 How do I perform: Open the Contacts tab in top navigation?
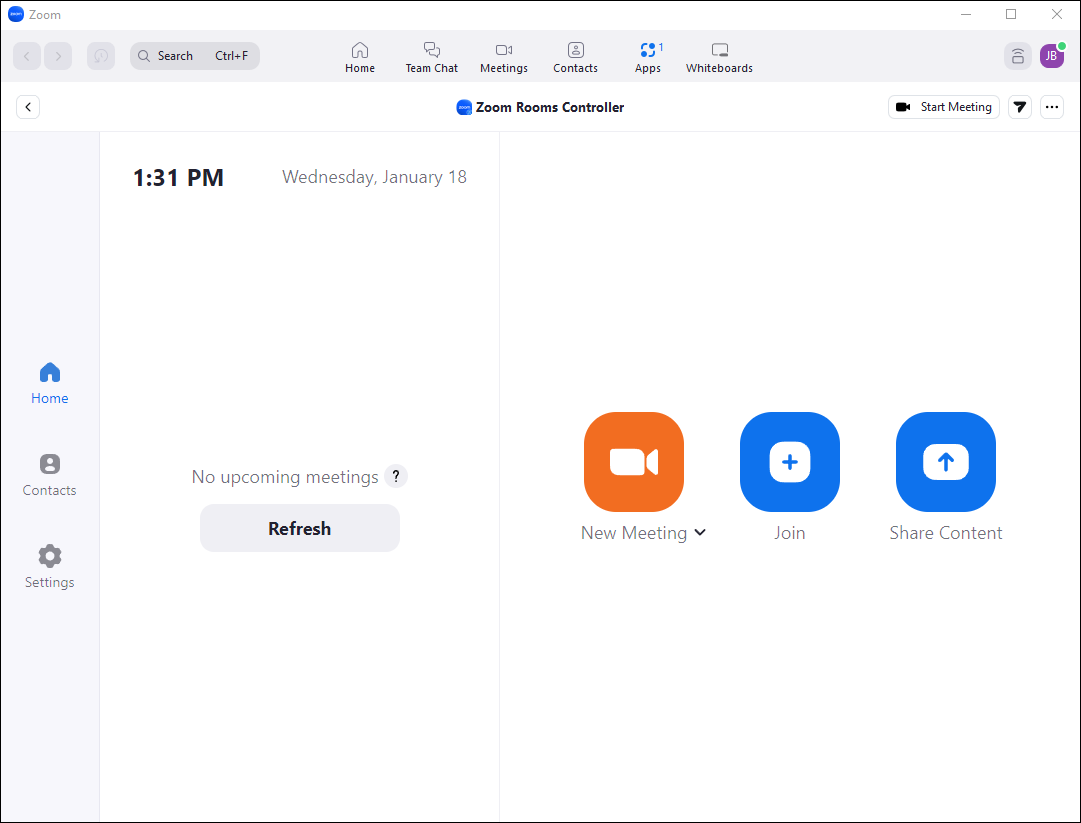[576, 57]
